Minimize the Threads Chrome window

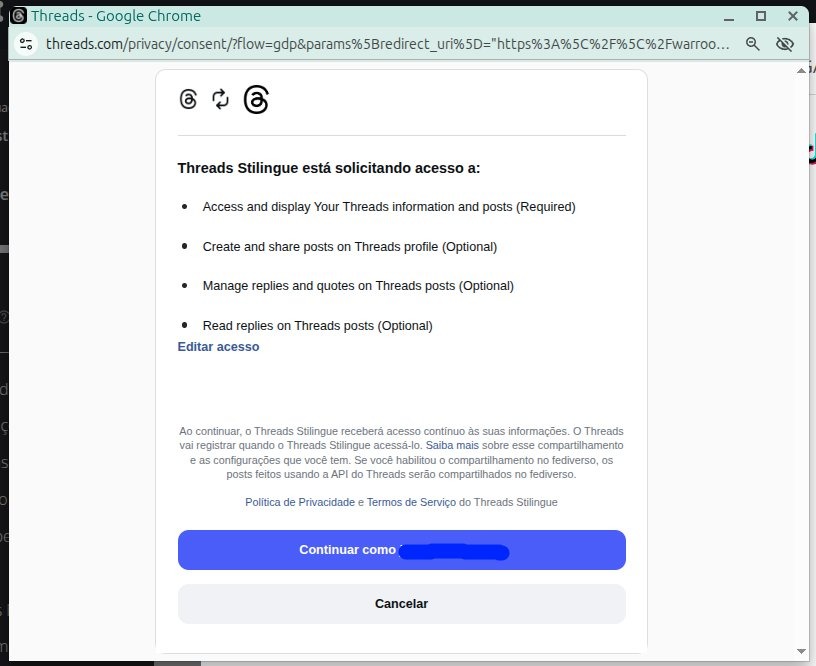pos(728,16)
